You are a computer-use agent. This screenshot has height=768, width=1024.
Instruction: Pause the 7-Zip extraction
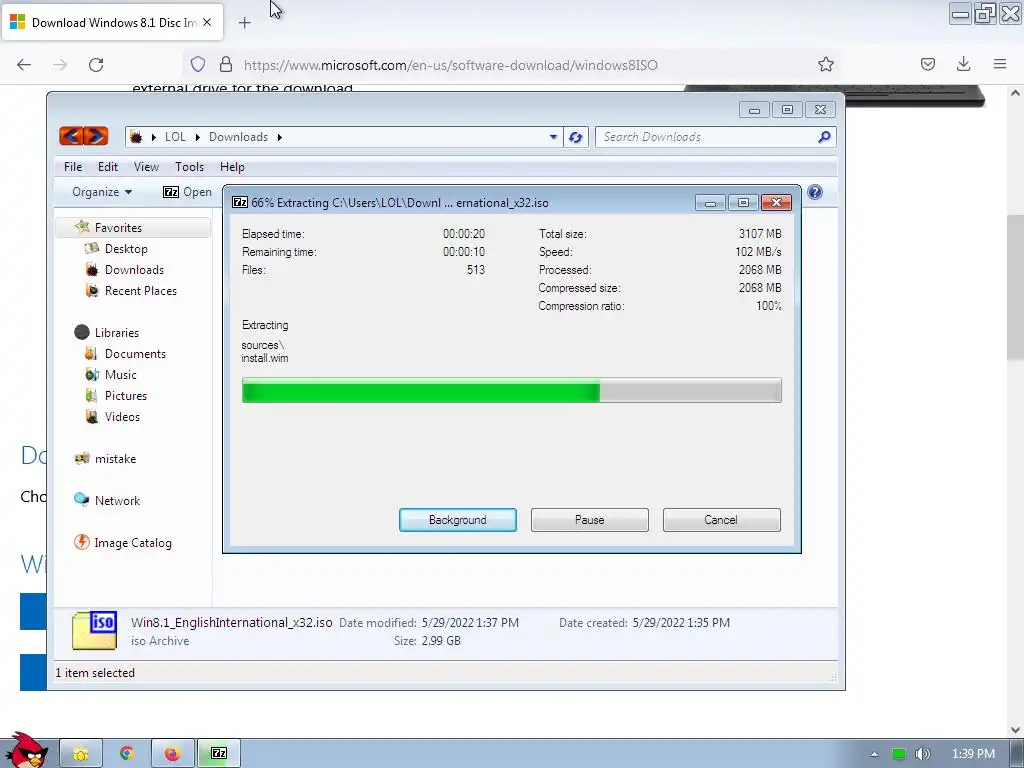click(590, 520)
